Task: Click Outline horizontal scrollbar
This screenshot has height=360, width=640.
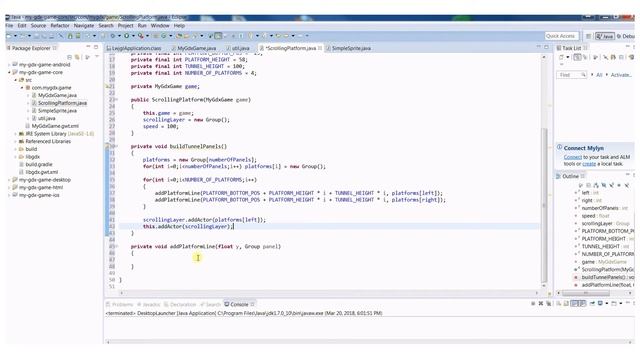Action: coord(586,293)
